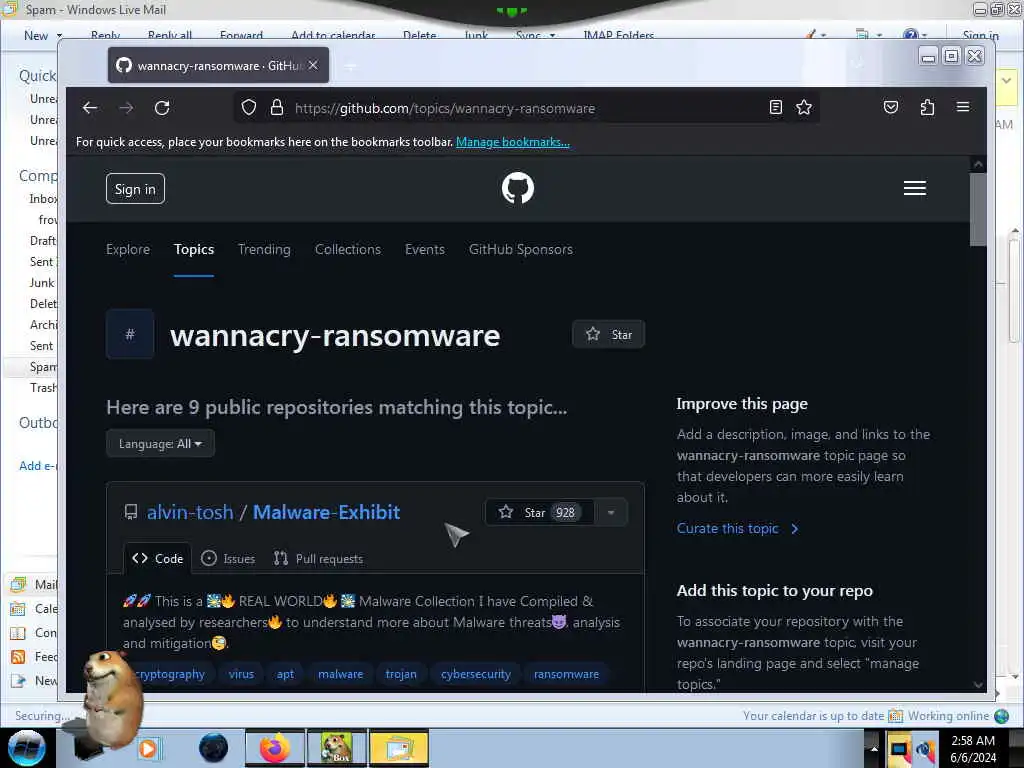Open the media player taskbar icon
This screenshot has height=768, width=1024.
pyautogui.click(x=148, y=748)
